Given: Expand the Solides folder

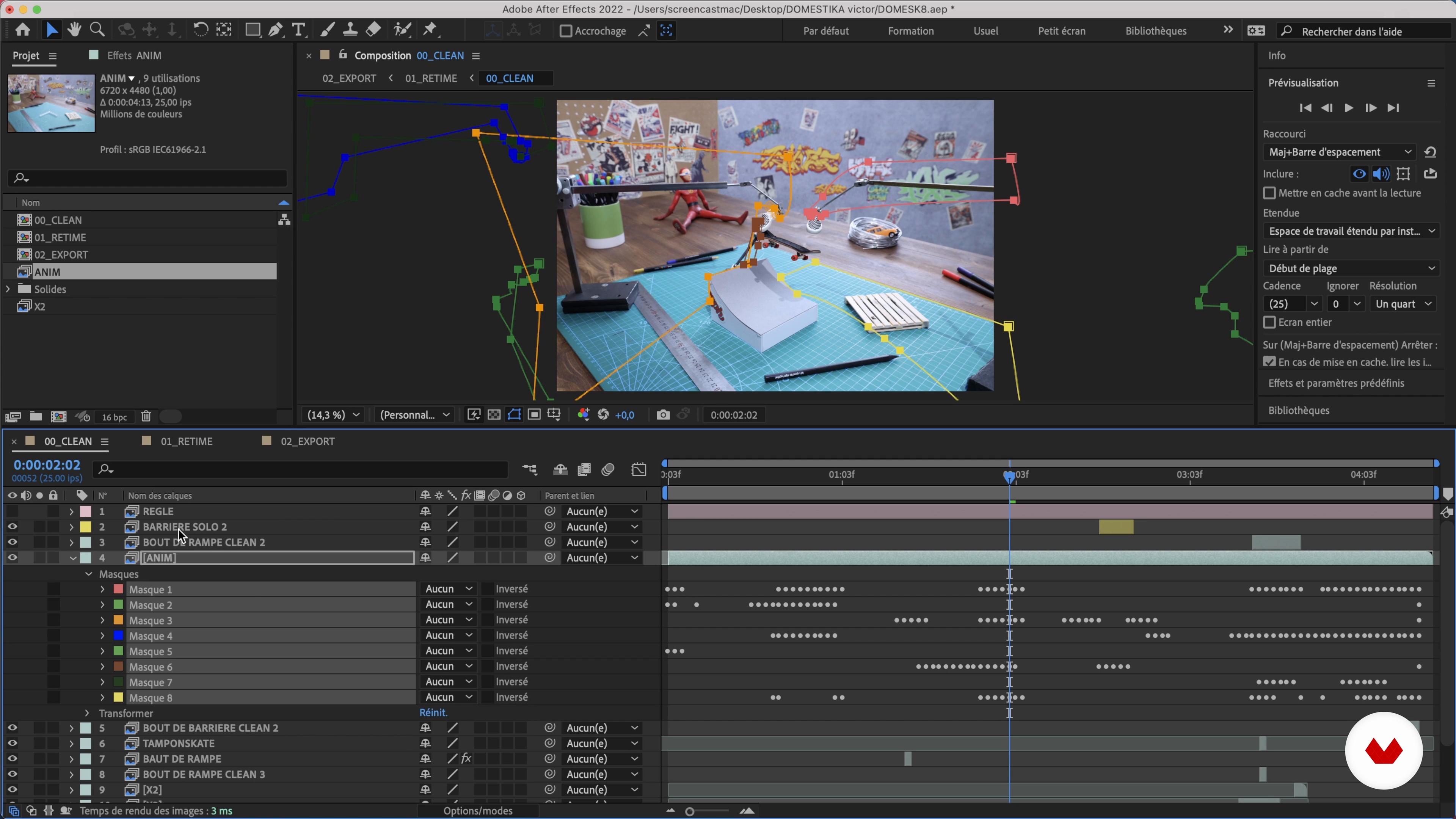Looking at the screenshot, I should pos(8,289).
